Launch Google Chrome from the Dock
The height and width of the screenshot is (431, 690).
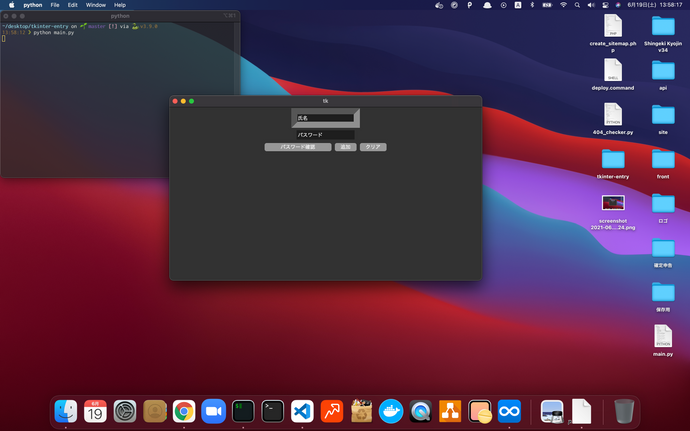[x=184, y=411]
